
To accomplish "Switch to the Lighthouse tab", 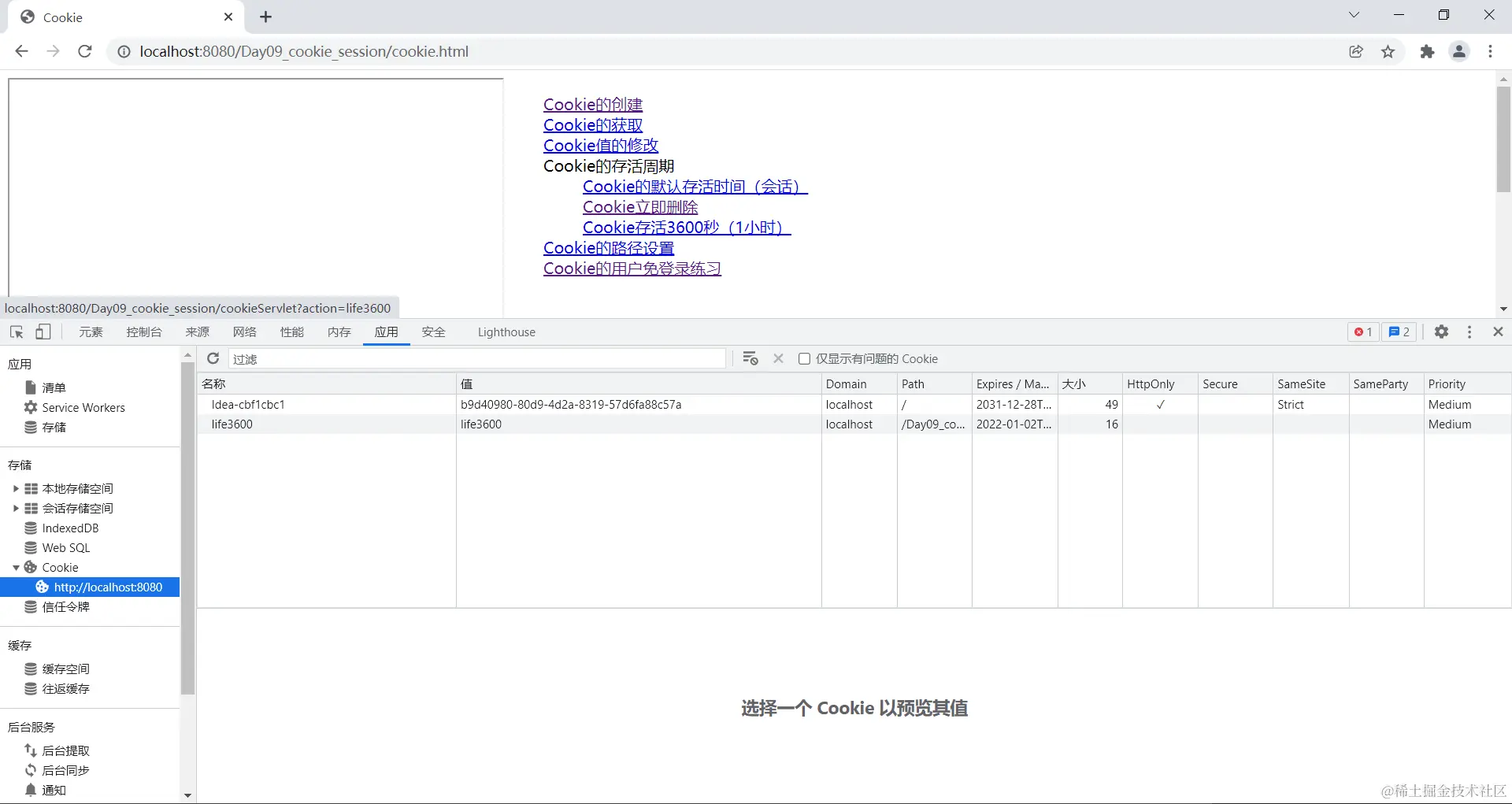I will [x=506, y=332].
